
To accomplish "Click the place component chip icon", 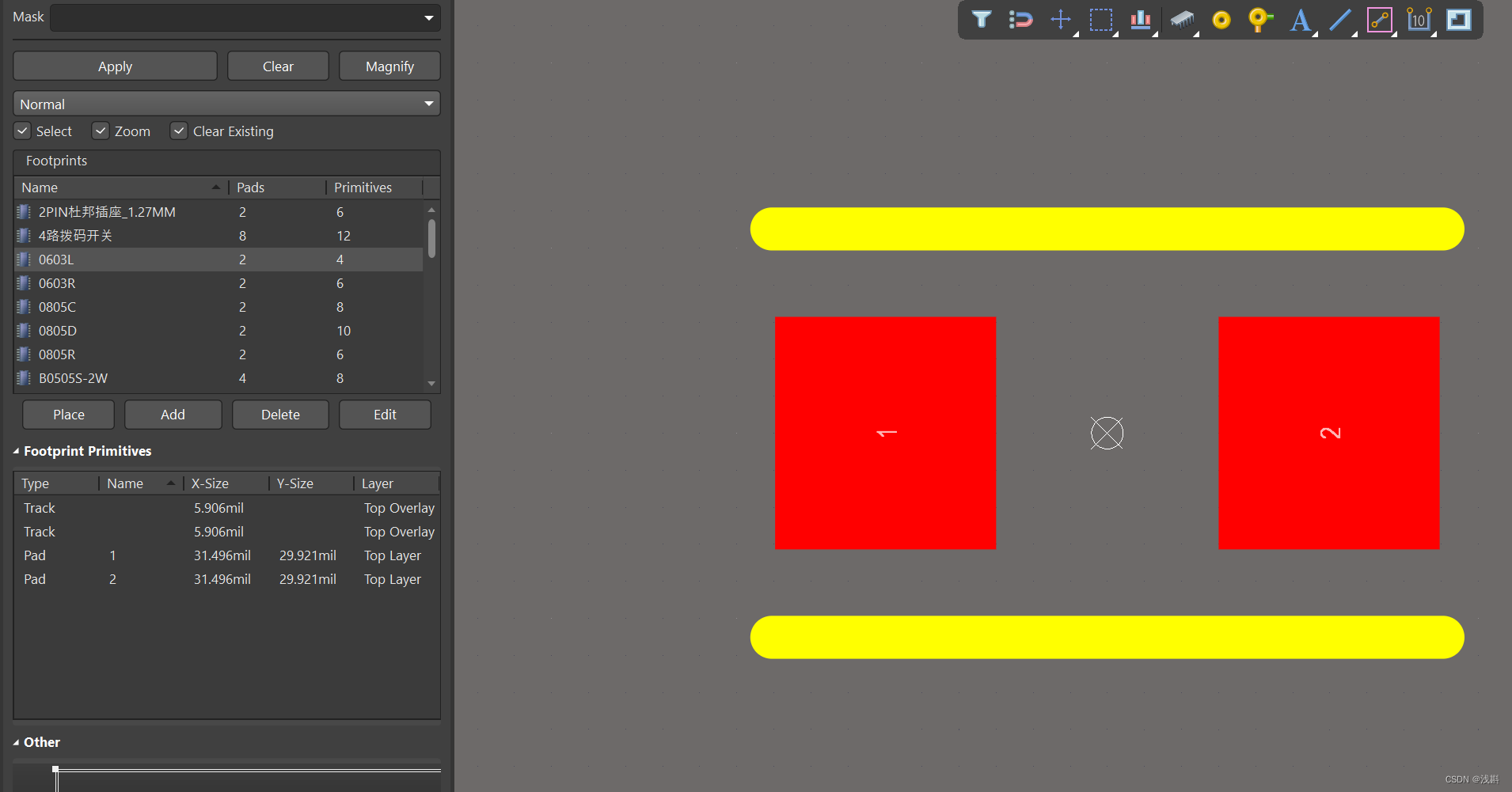I will point(1182,20).
